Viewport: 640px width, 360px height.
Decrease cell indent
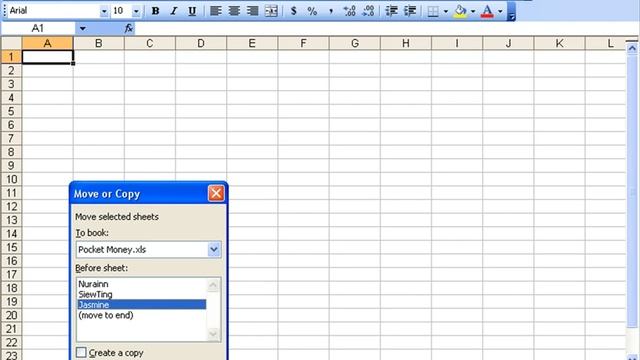pos(391,11)
